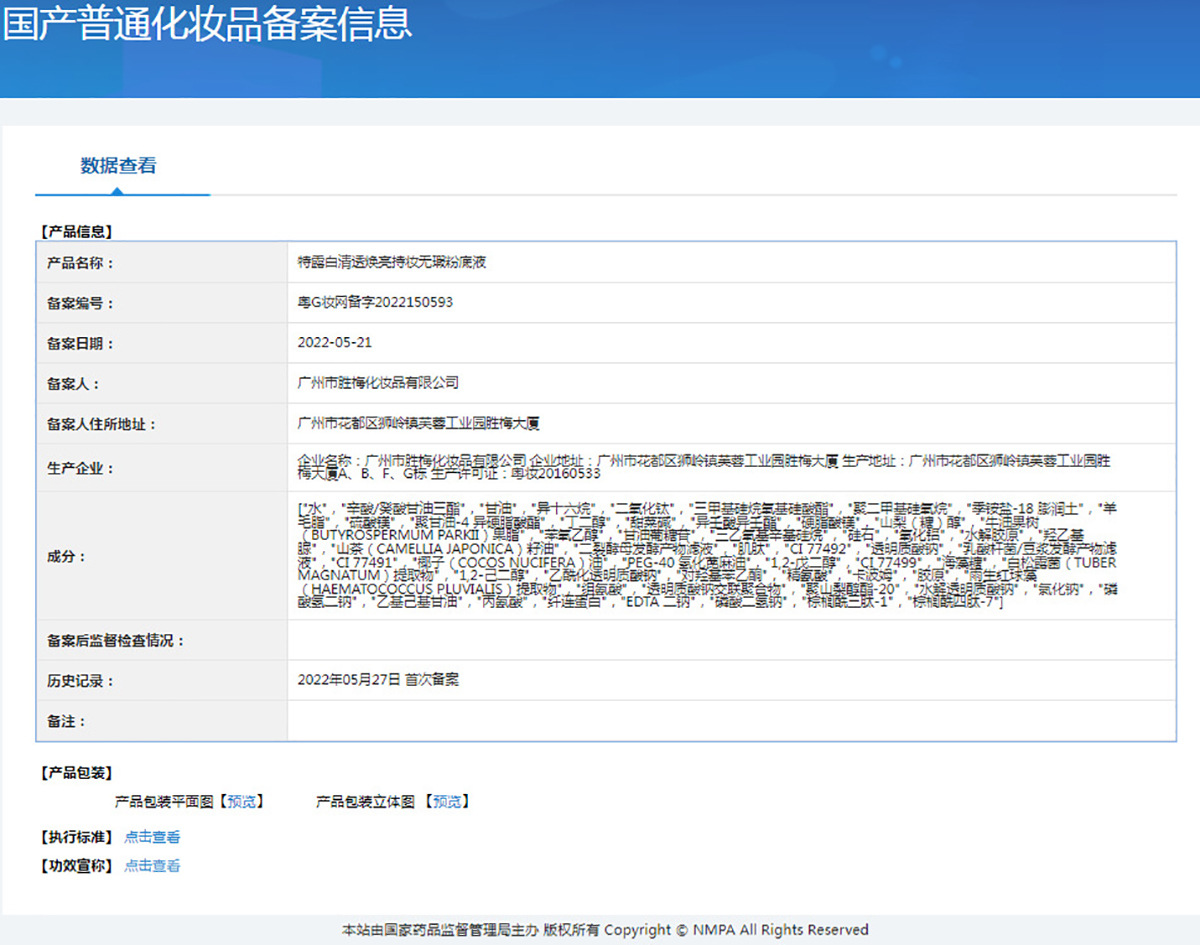Click the empty 备案后监督检查情况 value cell

click(730, 640)
